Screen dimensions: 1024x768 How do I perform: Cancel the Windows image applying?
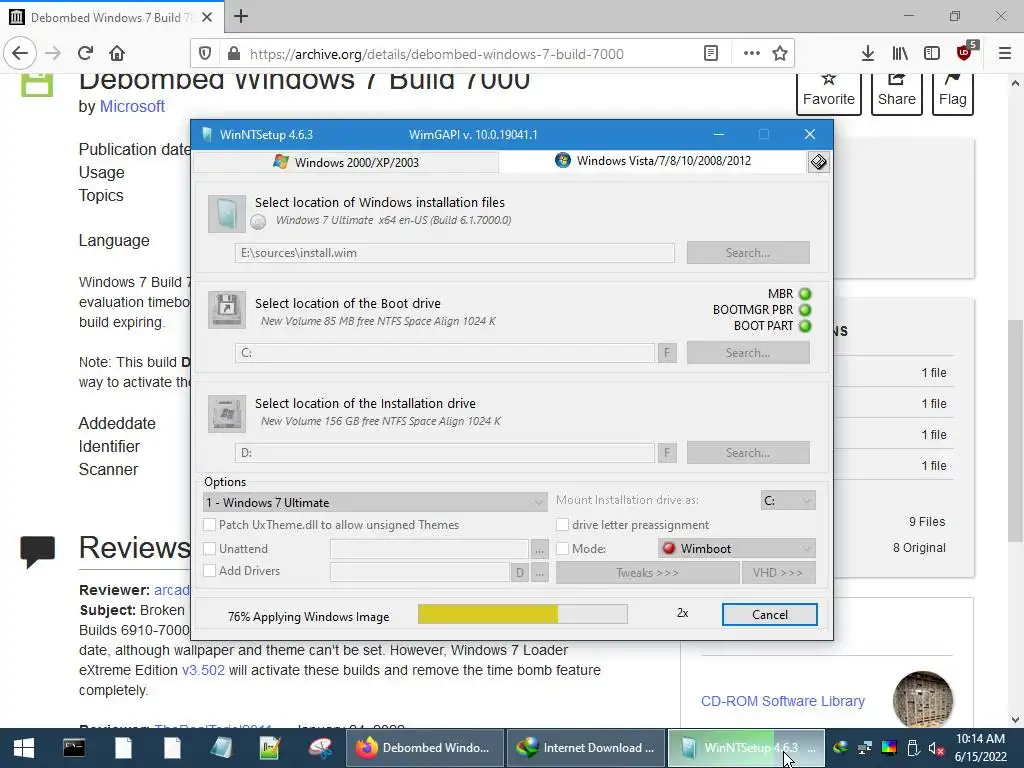[769, 615]
